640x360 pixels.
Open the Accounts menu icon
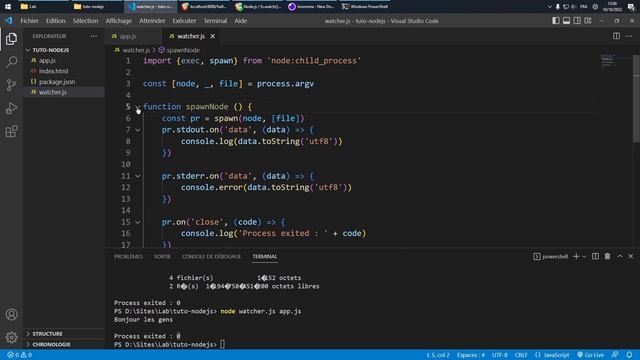point(11,315)
